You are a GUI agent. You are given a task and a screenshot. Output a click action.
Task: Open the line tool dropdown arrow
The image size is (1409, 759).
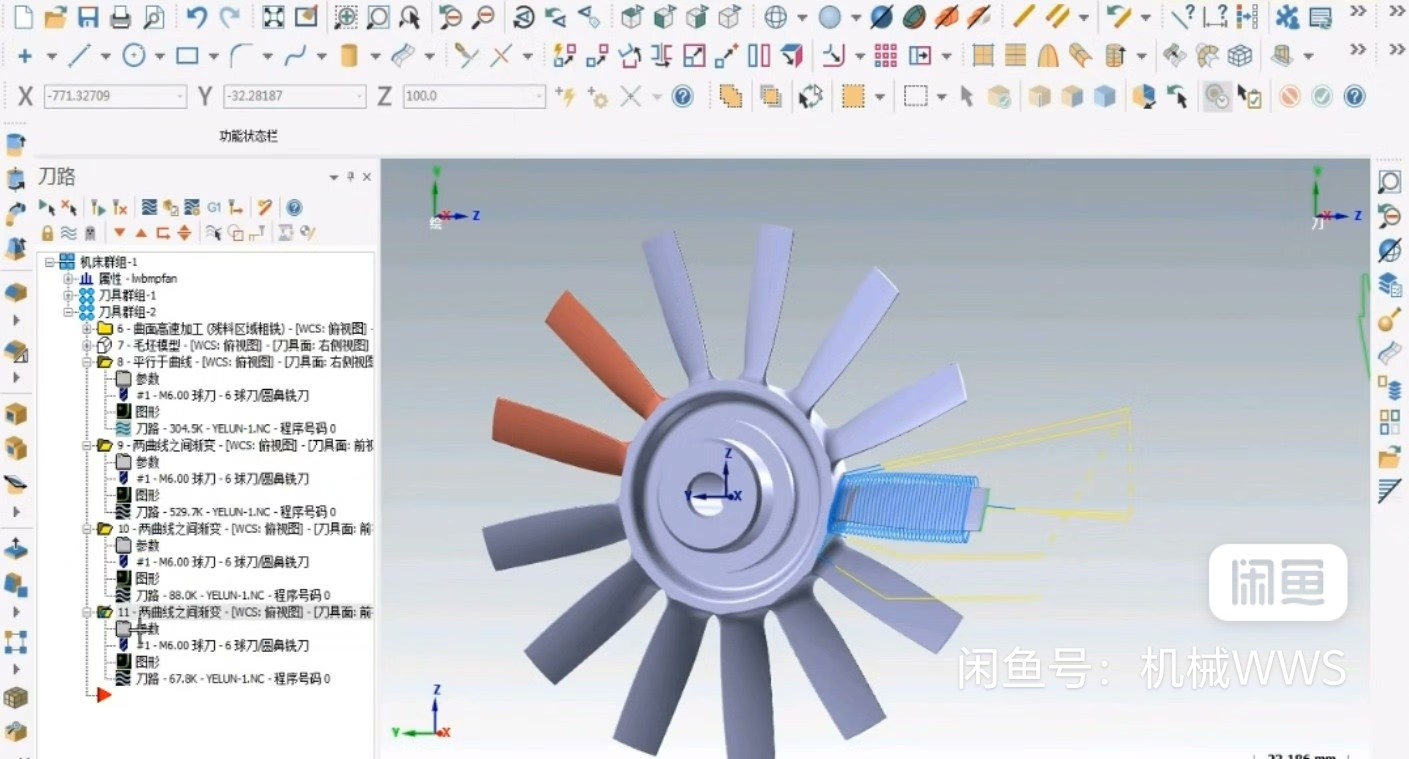point(105,57)
